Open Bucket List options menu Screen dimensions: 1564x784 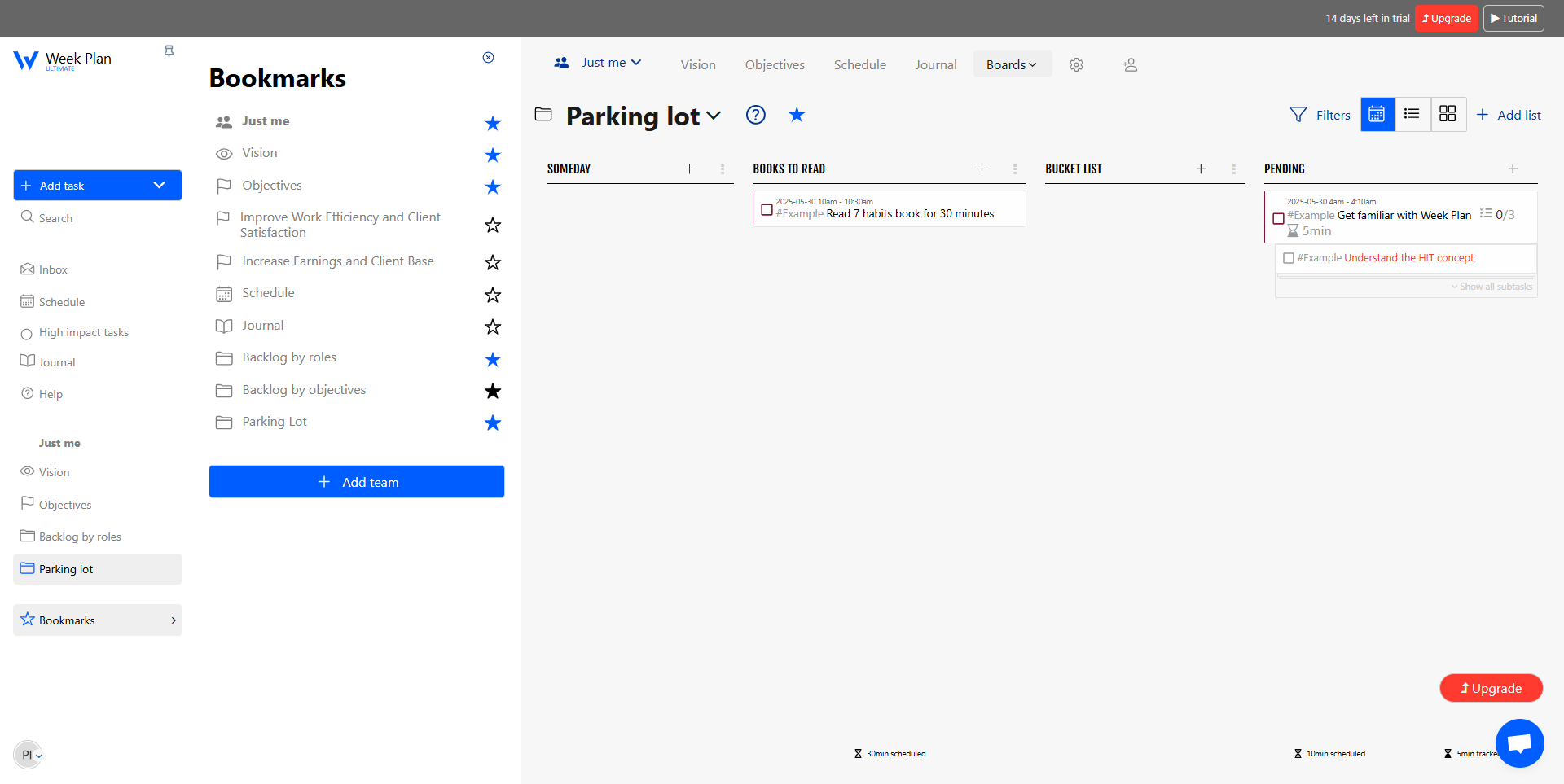(x=1234, y=169)
